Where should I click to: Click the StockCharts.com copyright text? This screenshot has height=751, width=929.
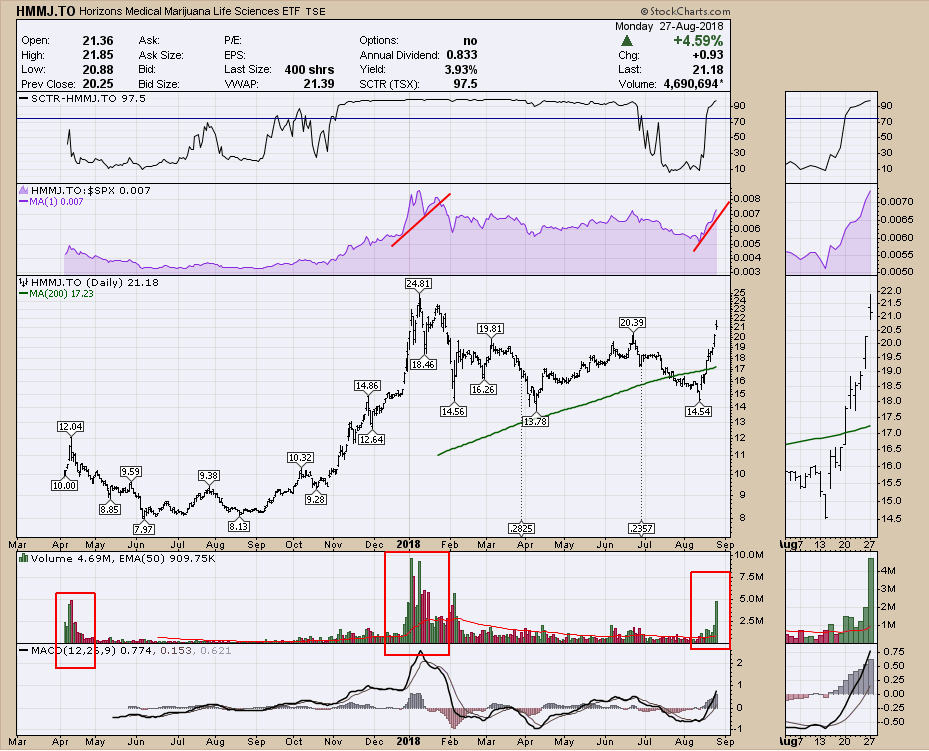pos(685,11)
